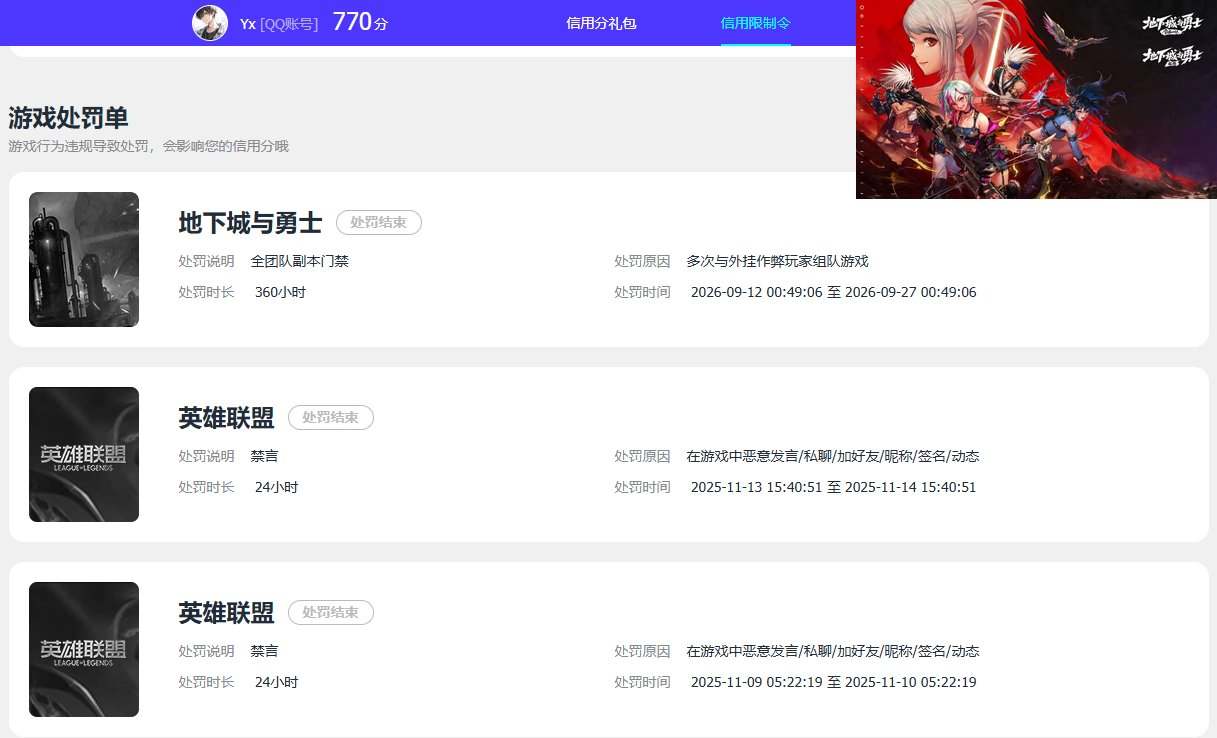Click the 770分 credit score
This screenshot has width=1217, height=738.
click(x=360, y=22)
